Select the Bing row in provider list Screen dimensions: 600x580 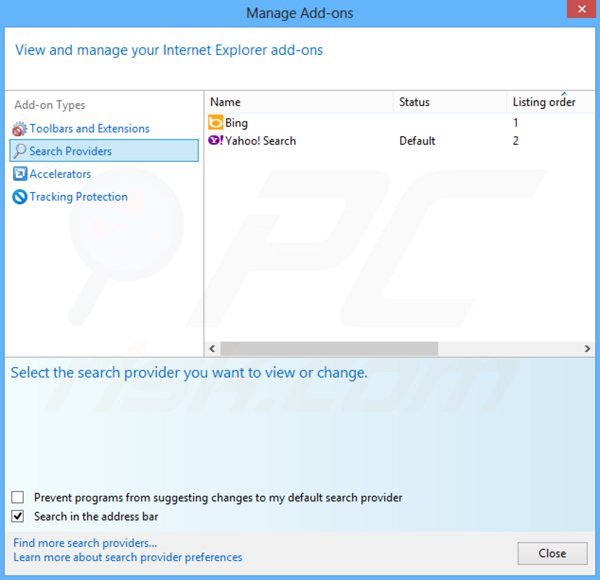coord(400,123)
